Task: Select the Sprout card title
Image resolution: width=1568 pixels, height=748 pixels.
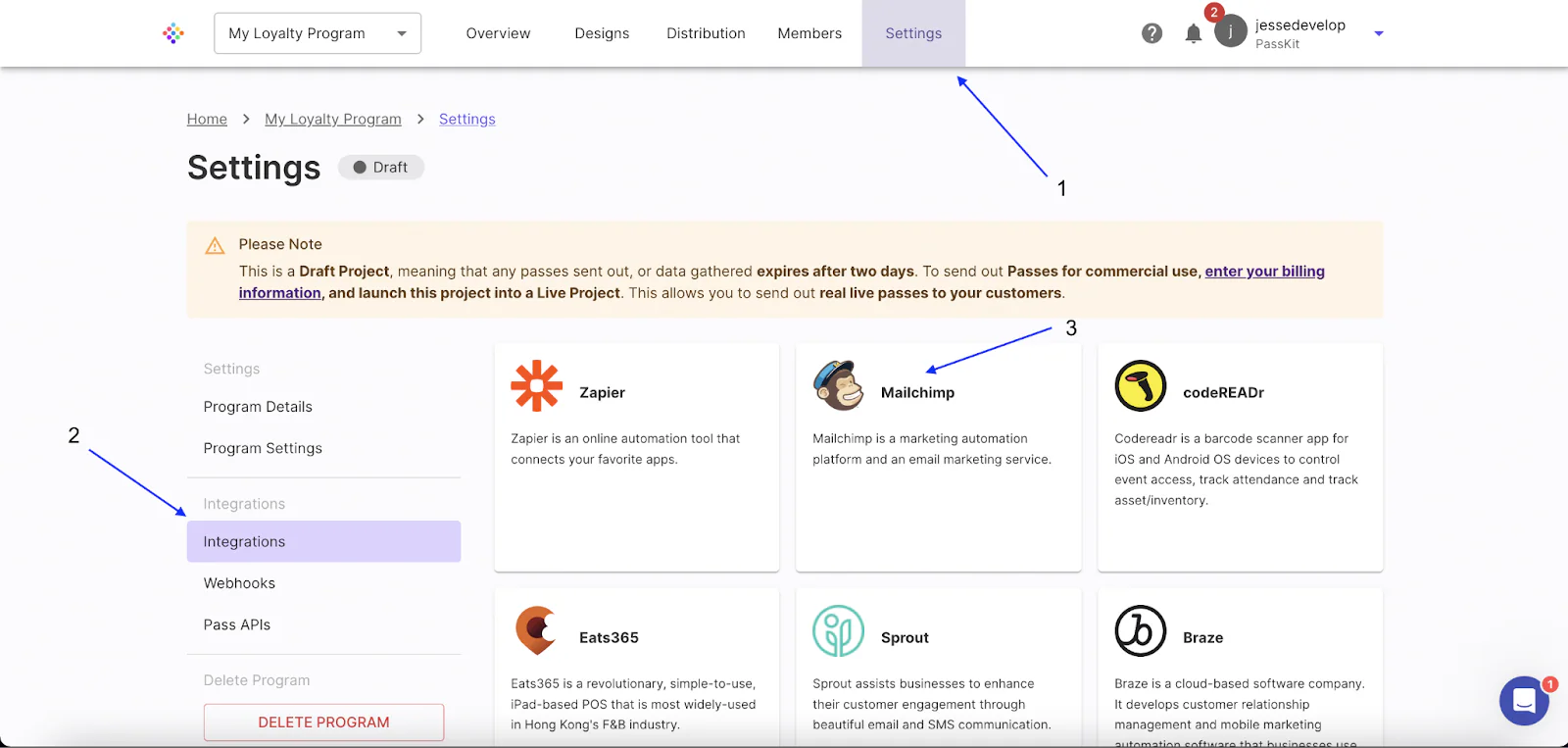Action: point(905,637)
